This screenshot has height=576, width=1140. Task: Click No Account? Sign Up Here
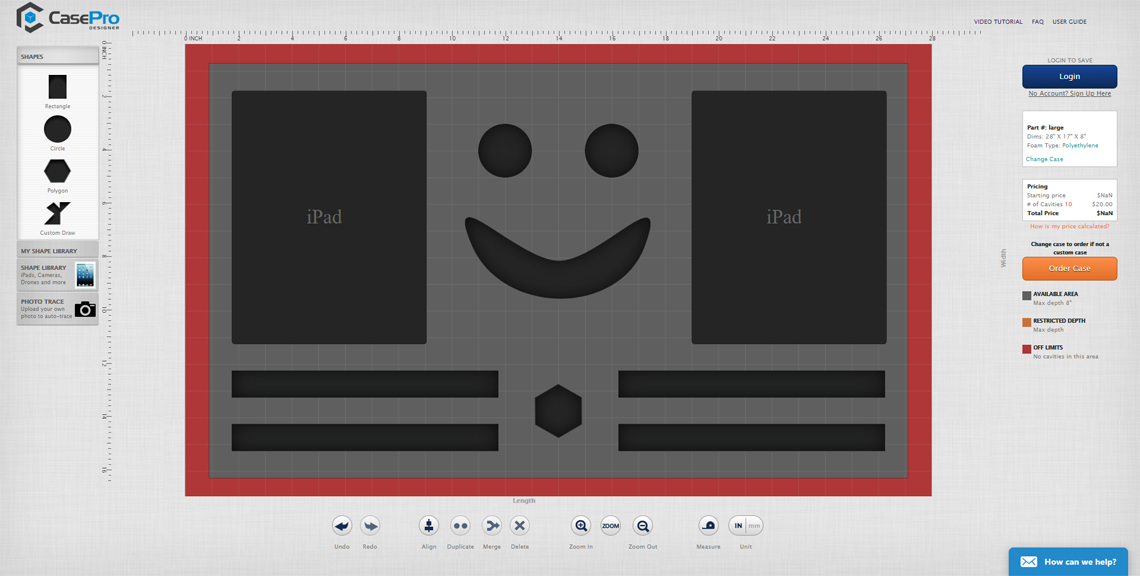pos(1069,93)
